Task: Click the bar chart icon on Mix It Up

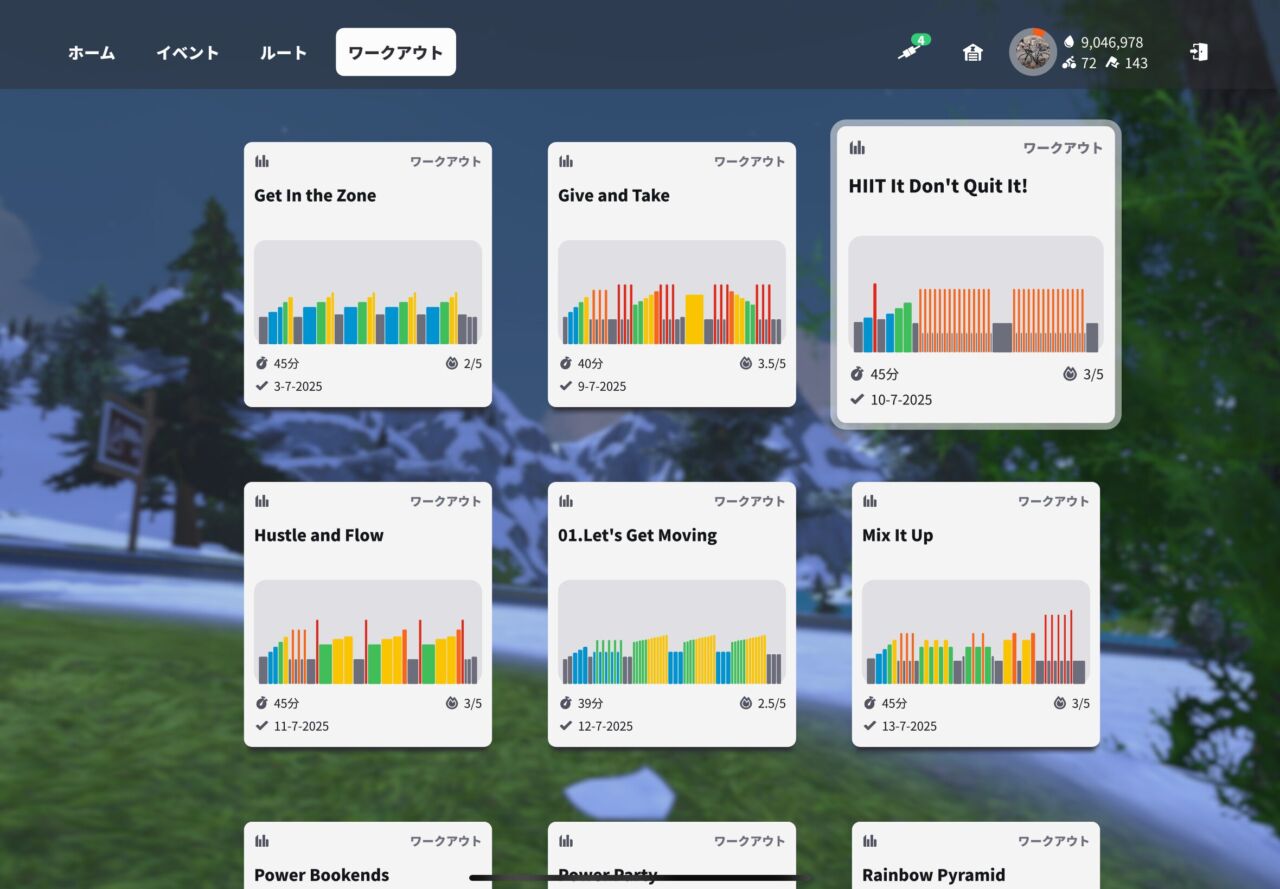Action: 870,501
